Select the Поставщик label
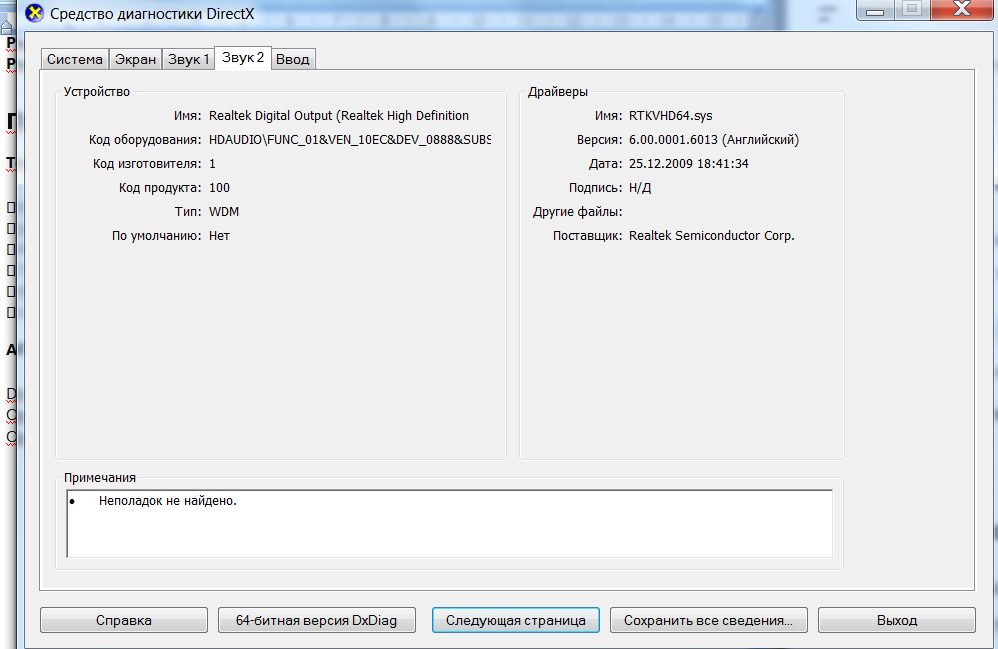The width and height of the screenshot is (998, 649). [x=587, y=236]
